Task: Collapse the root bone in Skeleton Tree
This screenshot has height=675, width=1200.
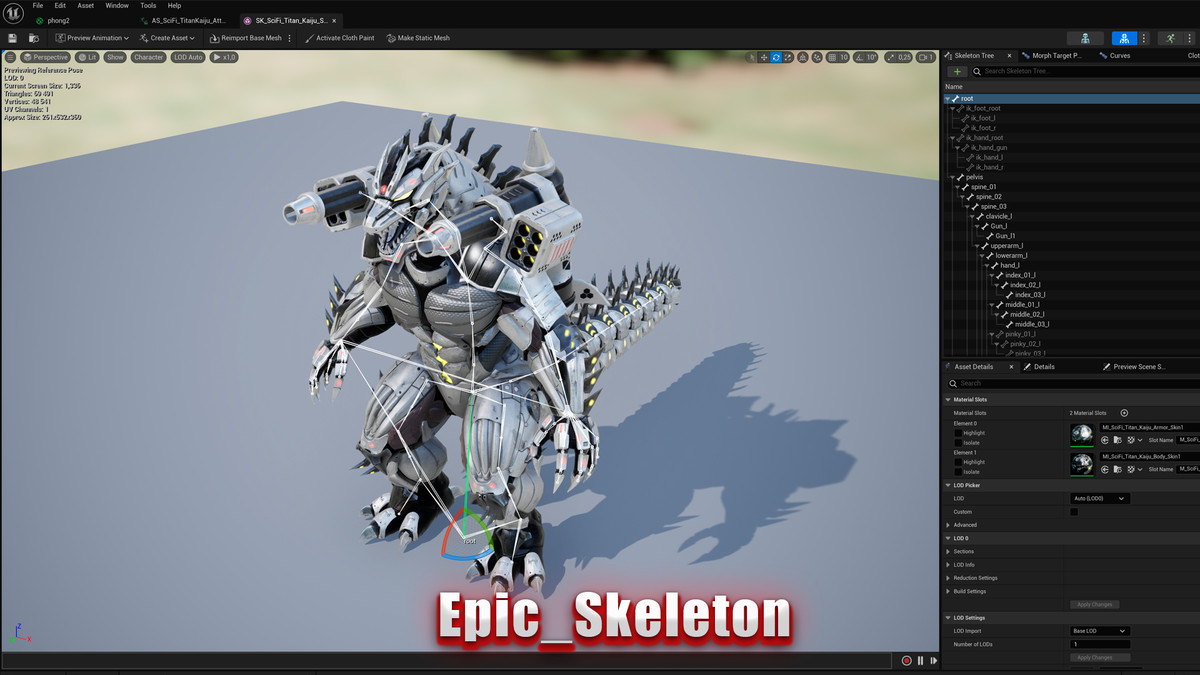Action: [x=948, y=99]
